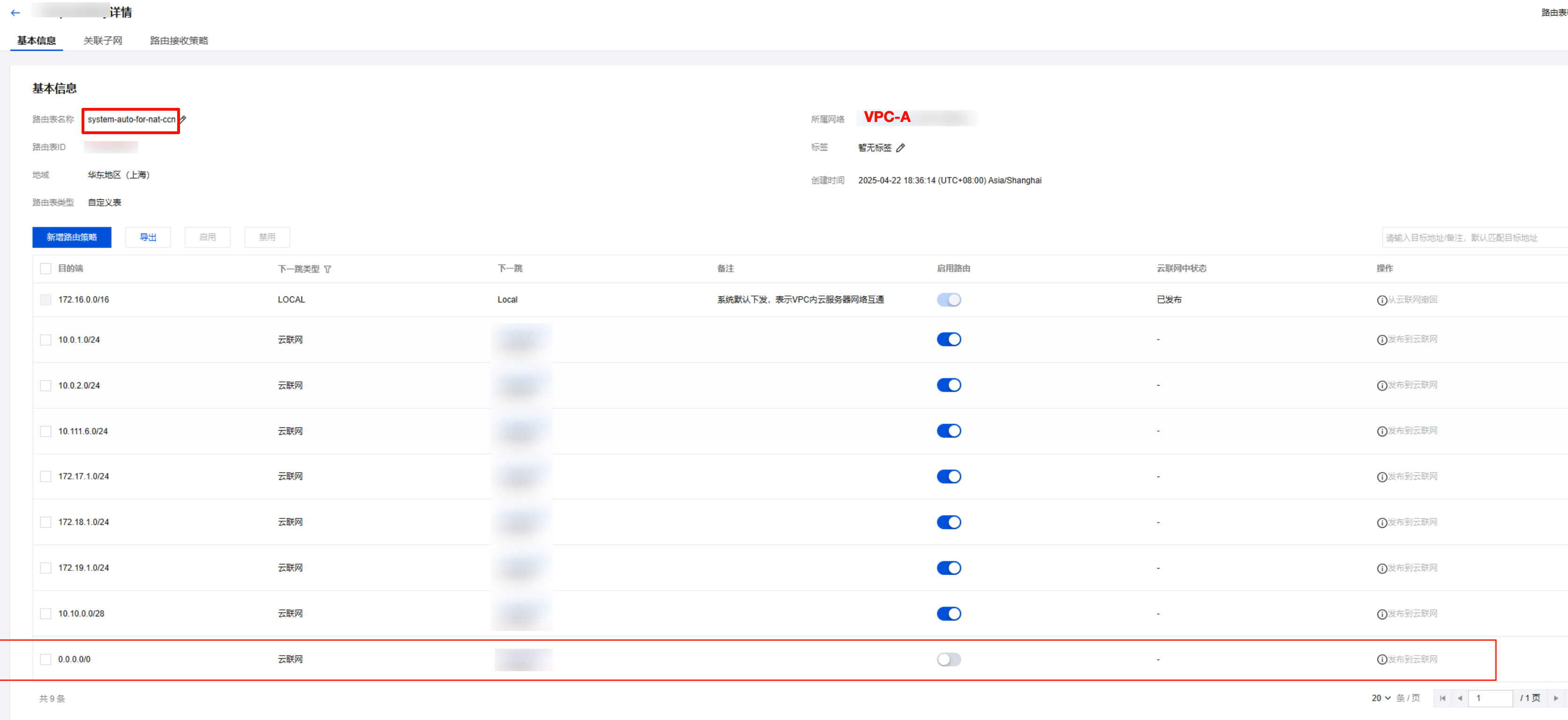Go to previous page arrow

(x=1460, y=698)
